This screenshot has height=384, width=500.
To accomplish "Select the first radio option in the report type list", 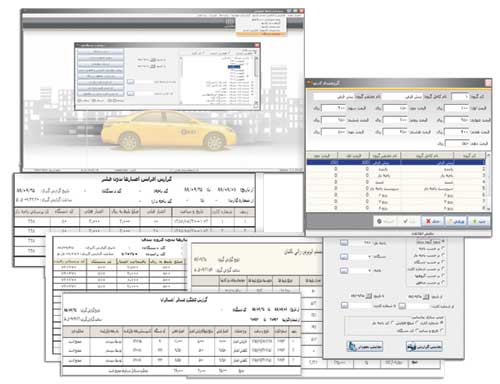I will [443, 241].
